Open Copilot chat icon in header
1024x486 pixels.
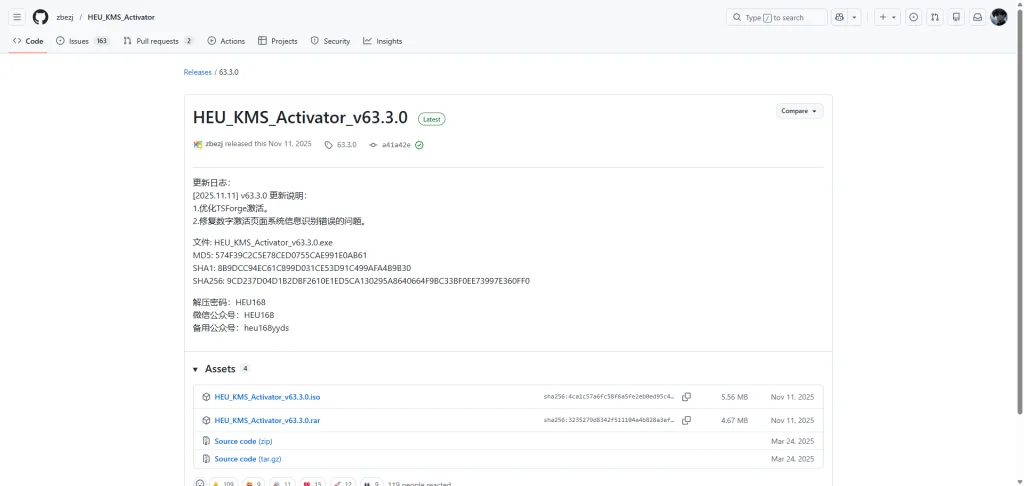pyautogui.click(x=839, y=17)
